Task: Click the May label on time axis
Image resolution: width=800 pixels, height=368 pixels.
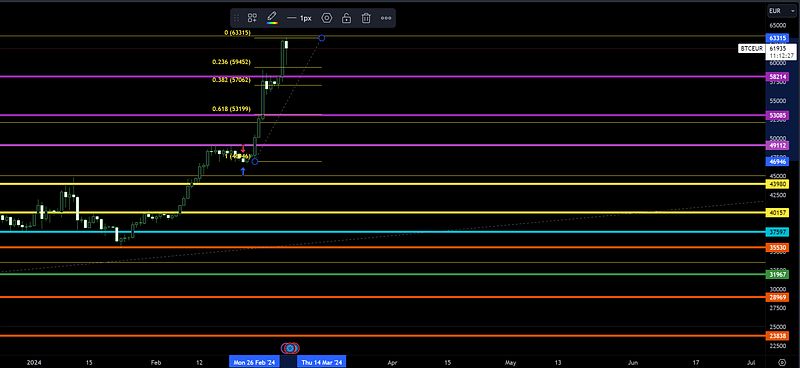Action: click(x=511, y=362)
